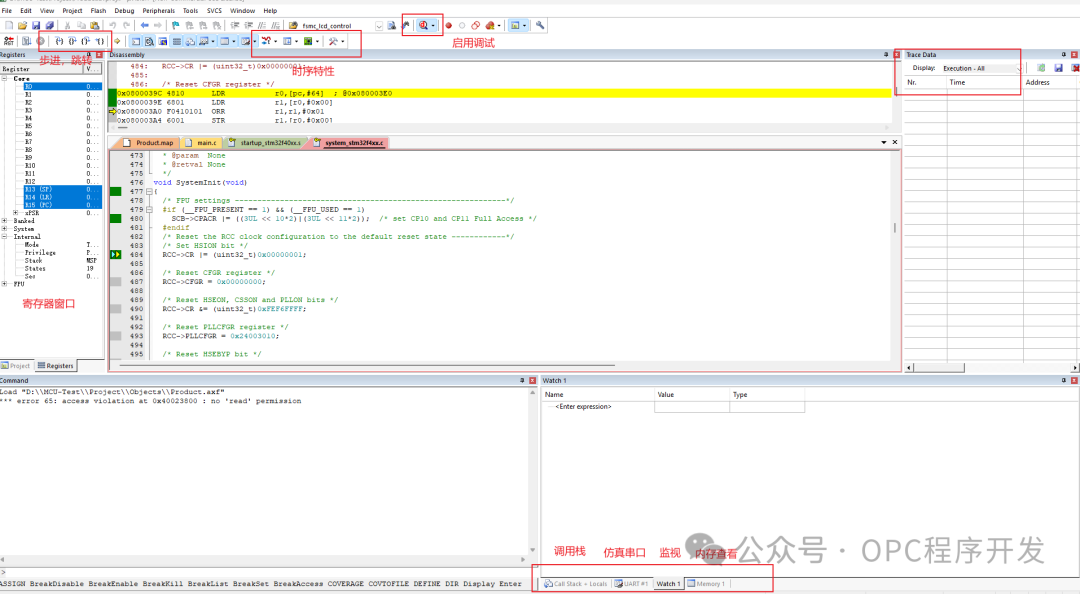This screenshot has height=594, width=1080.
Task: Toggle Start/Stop Debug Session icon
Action: (423, 25)
